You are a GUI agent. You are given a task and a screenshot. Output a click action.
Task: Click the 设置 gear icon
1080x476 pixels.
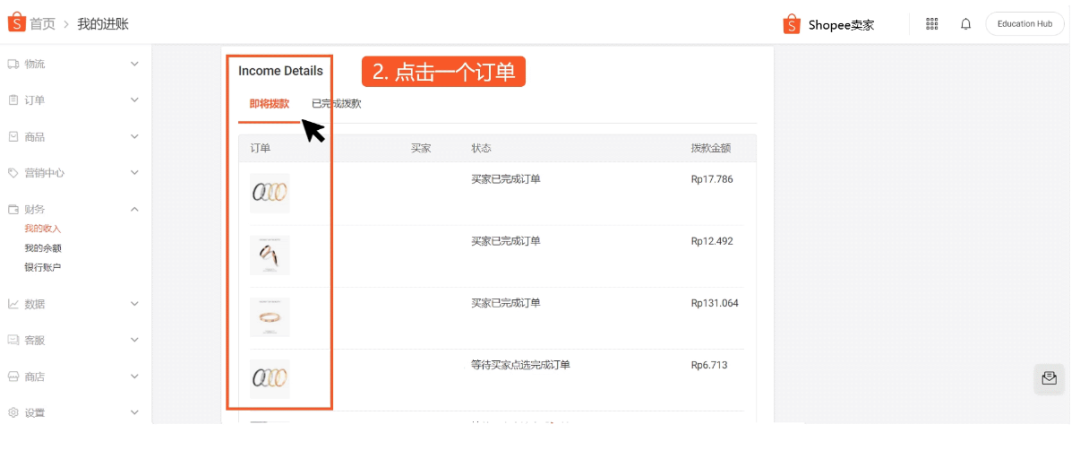(13, 413)
